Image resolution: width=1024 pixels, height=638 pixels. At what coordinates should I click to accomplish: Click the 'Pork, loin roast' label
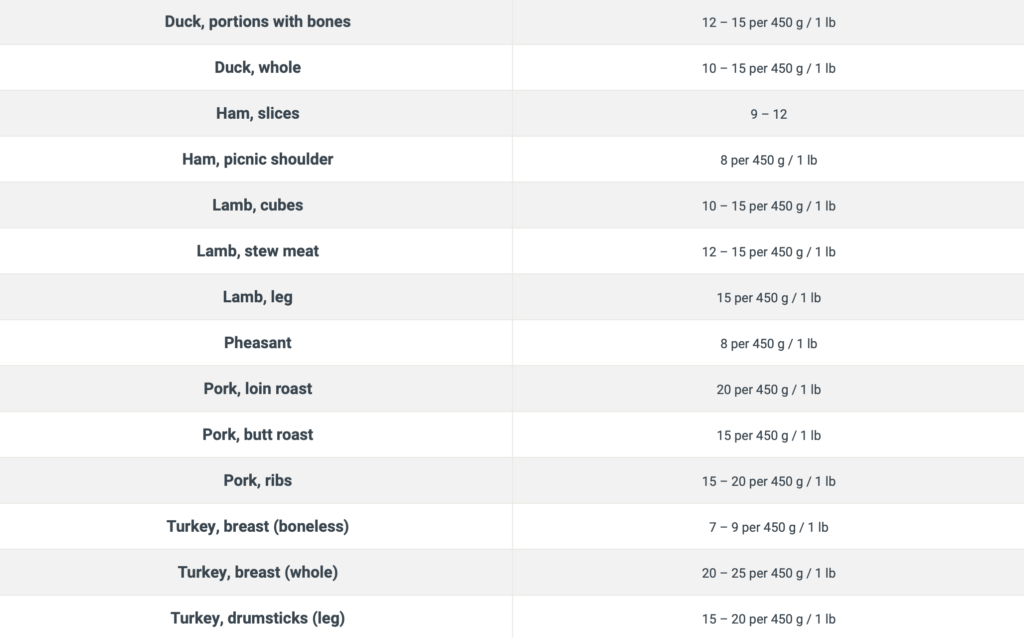click(x=257, y=389)
